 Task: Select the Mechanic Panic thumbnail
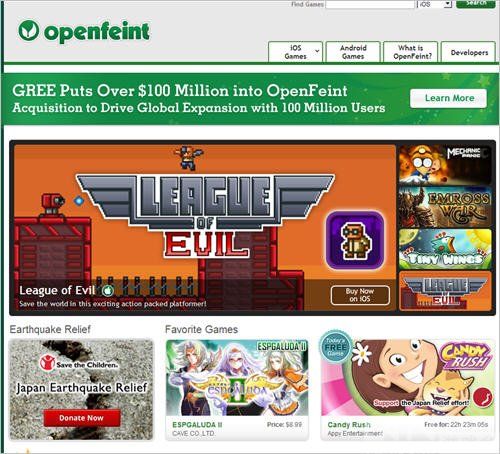(x=445, y=165)
